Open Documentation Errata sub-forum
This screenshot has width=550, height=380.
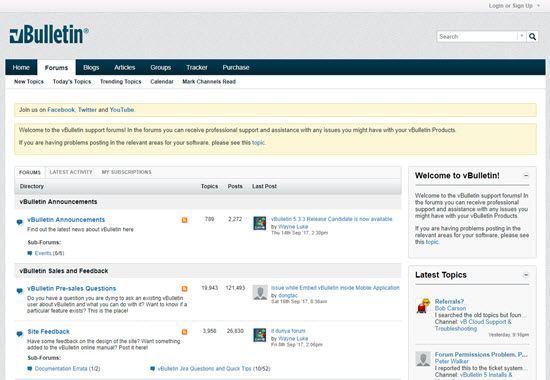61,369
